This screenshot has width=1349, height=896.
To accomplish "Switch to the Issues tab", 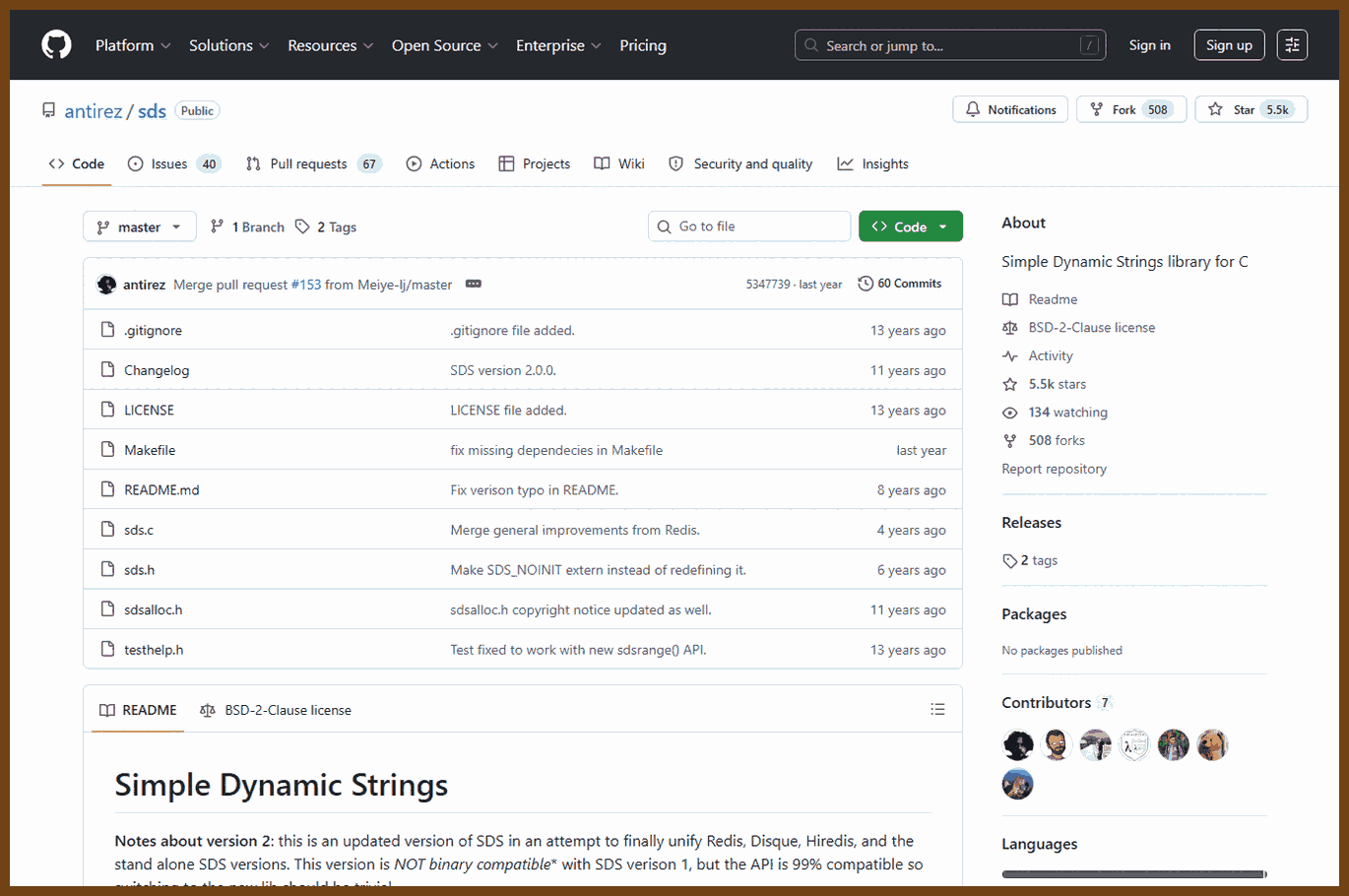I will pyautogui.click(x=173, y=163).
